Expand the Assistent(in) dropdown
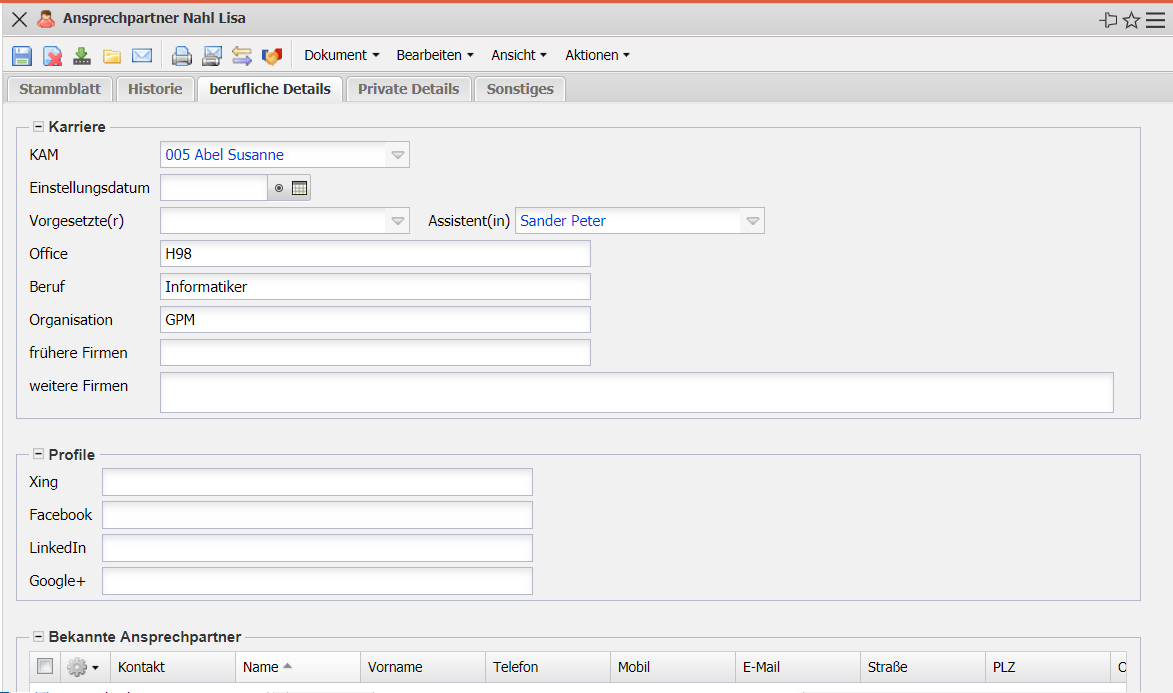 click(752, 221)
